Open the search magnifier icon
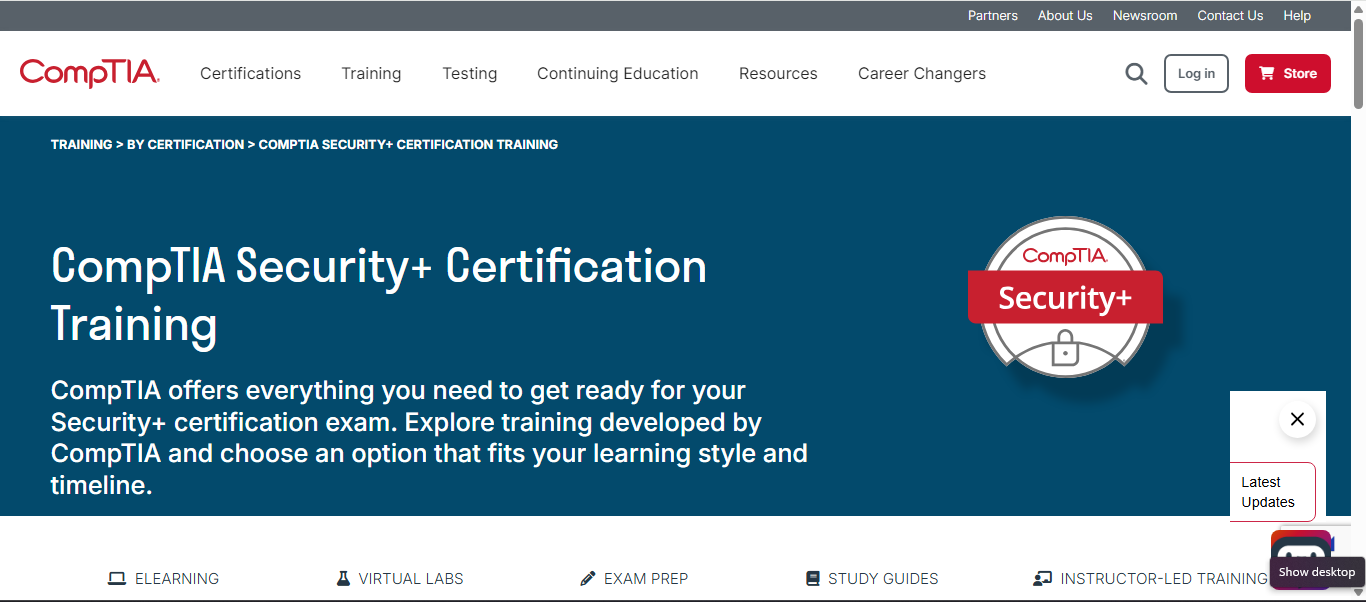This screenshot has height=602, width=1366. click(x=1136, y=74)
